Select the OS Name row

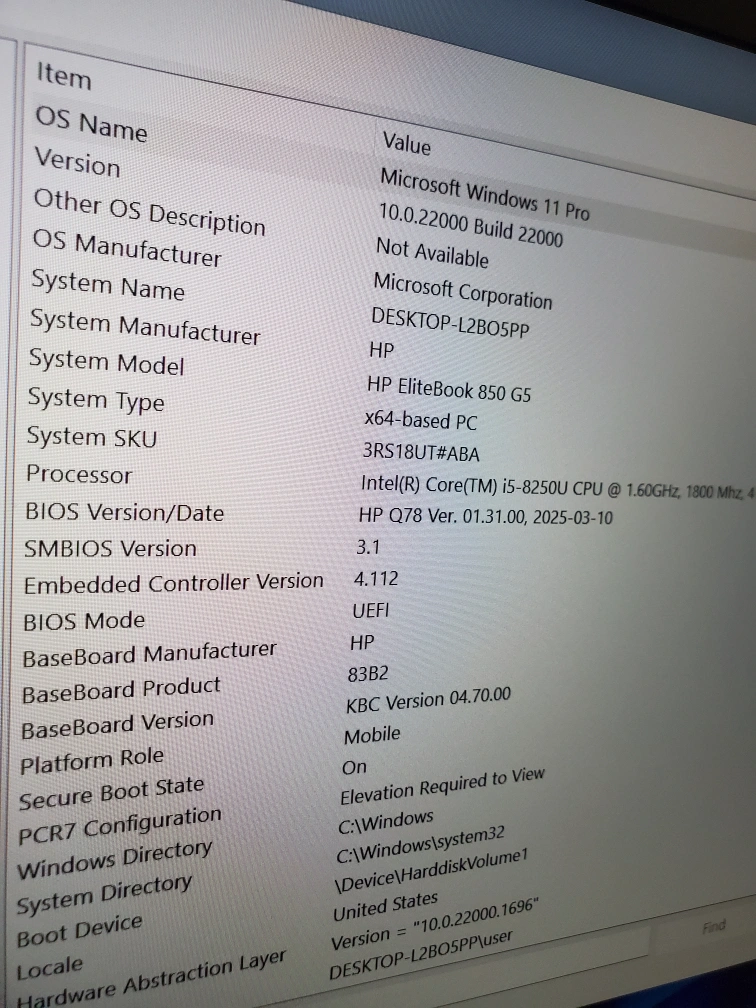(x=91, y=124)
